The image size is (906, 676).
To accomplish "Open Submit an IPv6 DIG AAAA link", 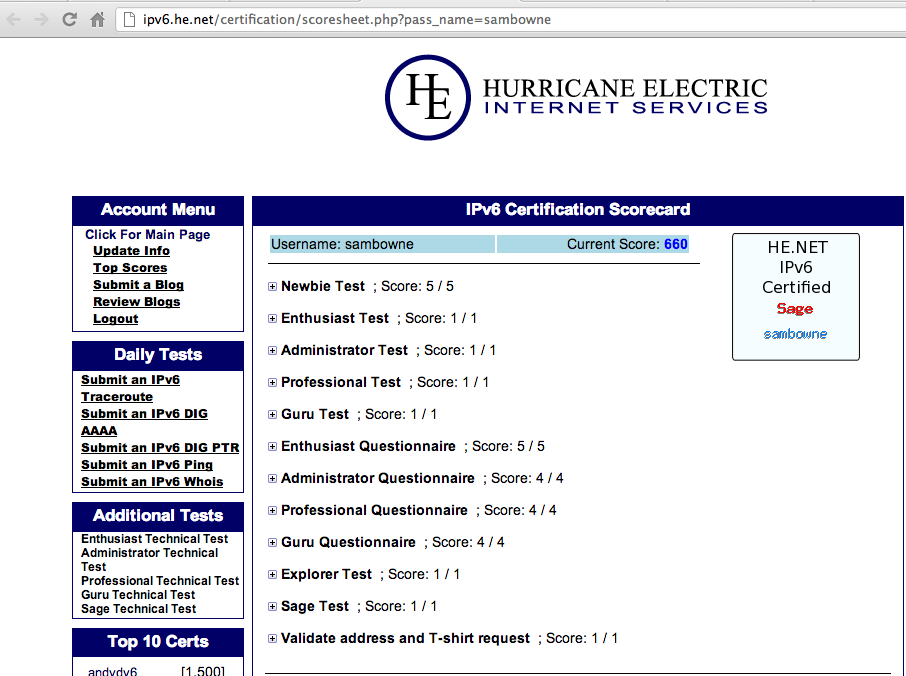I will [x=144, y=422].
